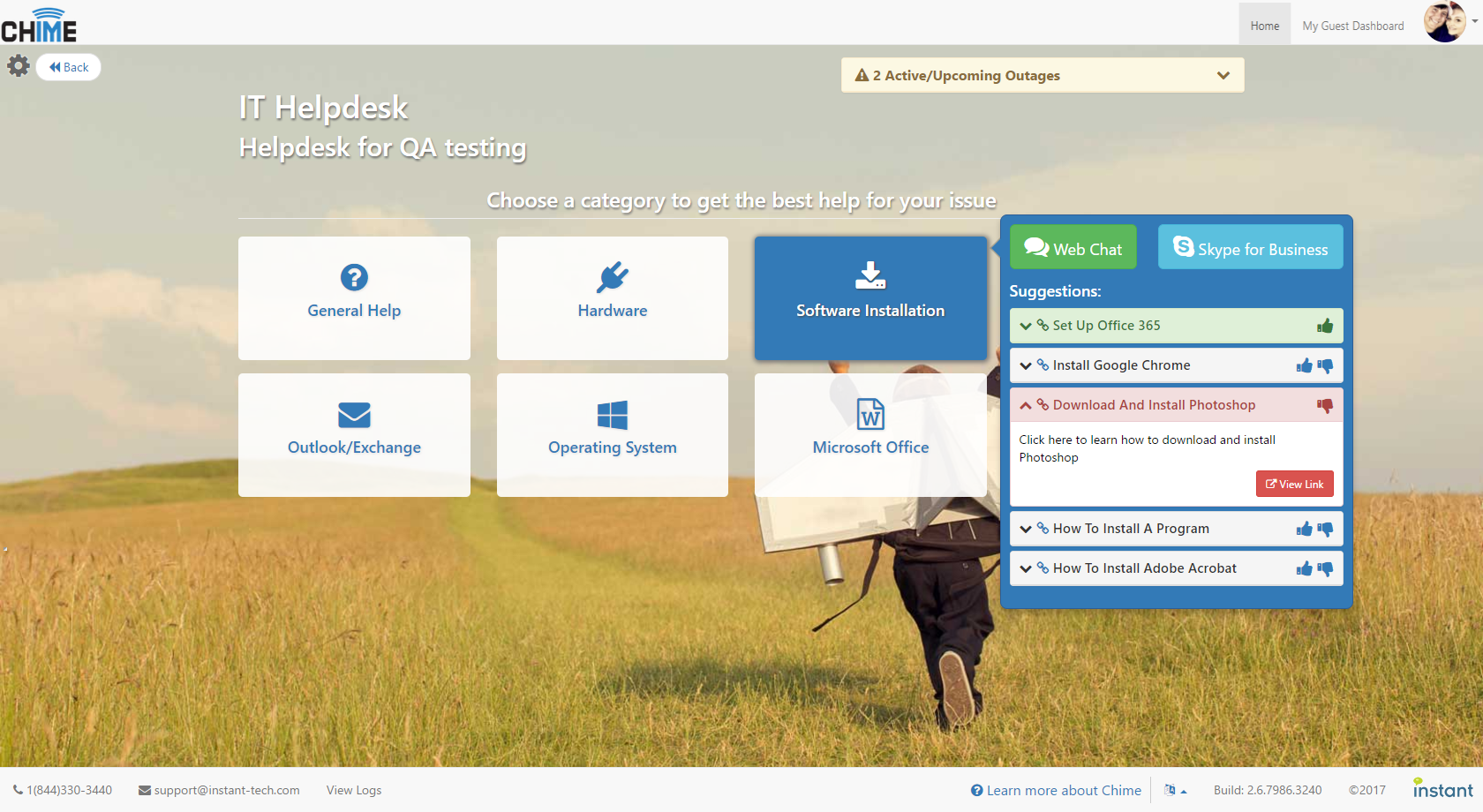The width and height of the screenshot is (1483, 812).
Task: Click the outages warning triangle icon
Action: 862,75
